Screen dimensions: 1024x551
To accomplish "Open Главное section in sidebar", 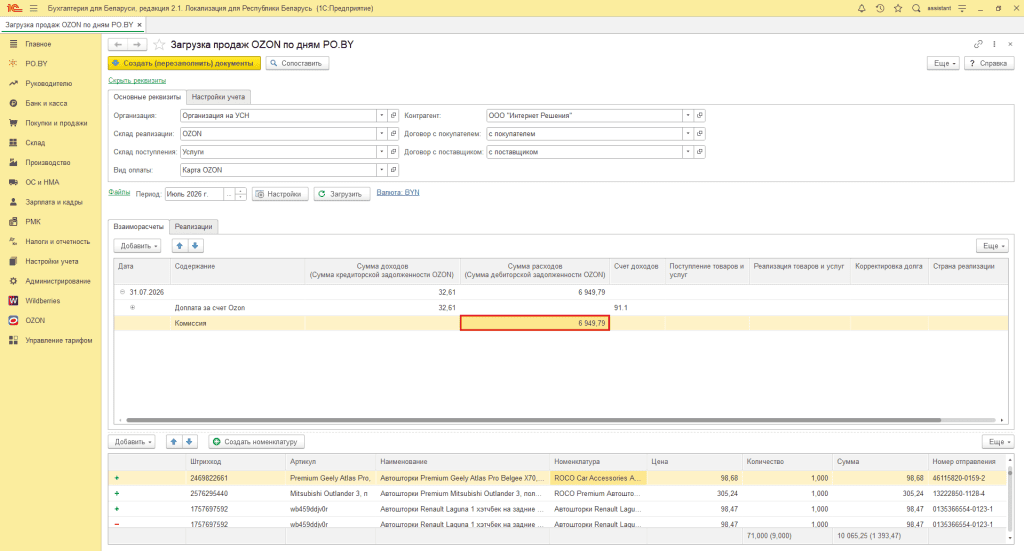I will (x=38, y=44).
